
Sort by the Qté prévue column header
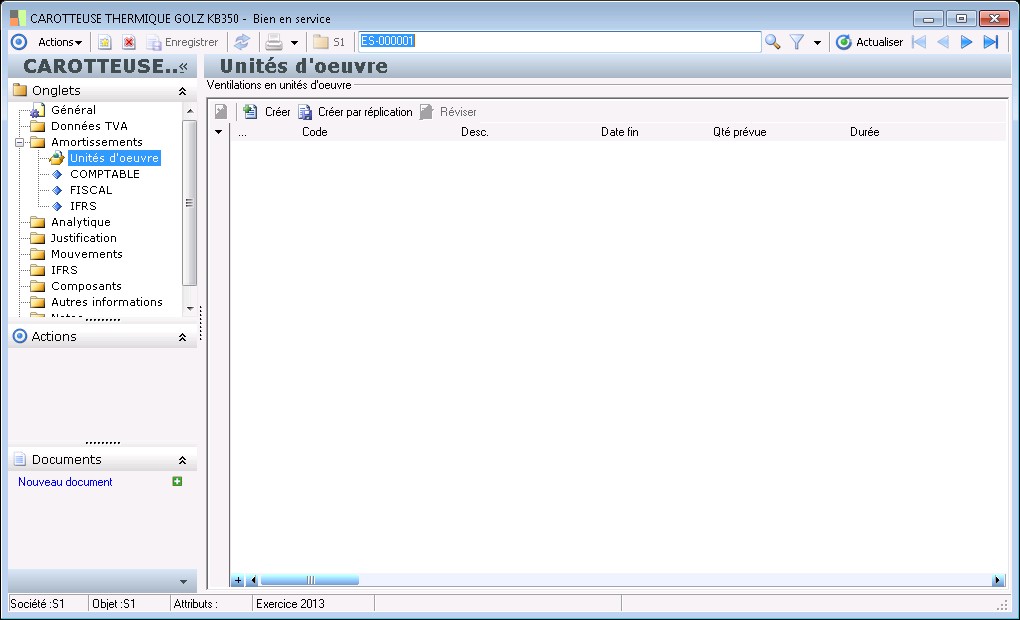point(740,132)
